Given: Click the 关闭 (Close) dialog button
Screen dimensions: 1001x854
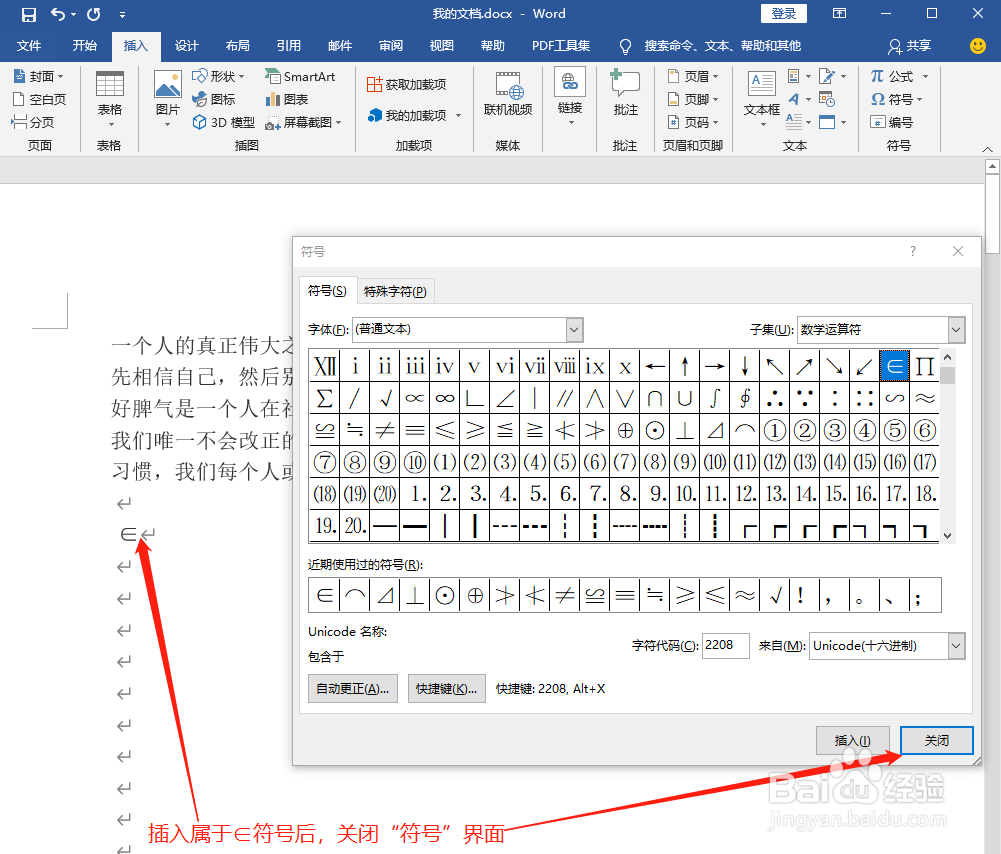Looking at the screenshot, I should pos(937,740).
